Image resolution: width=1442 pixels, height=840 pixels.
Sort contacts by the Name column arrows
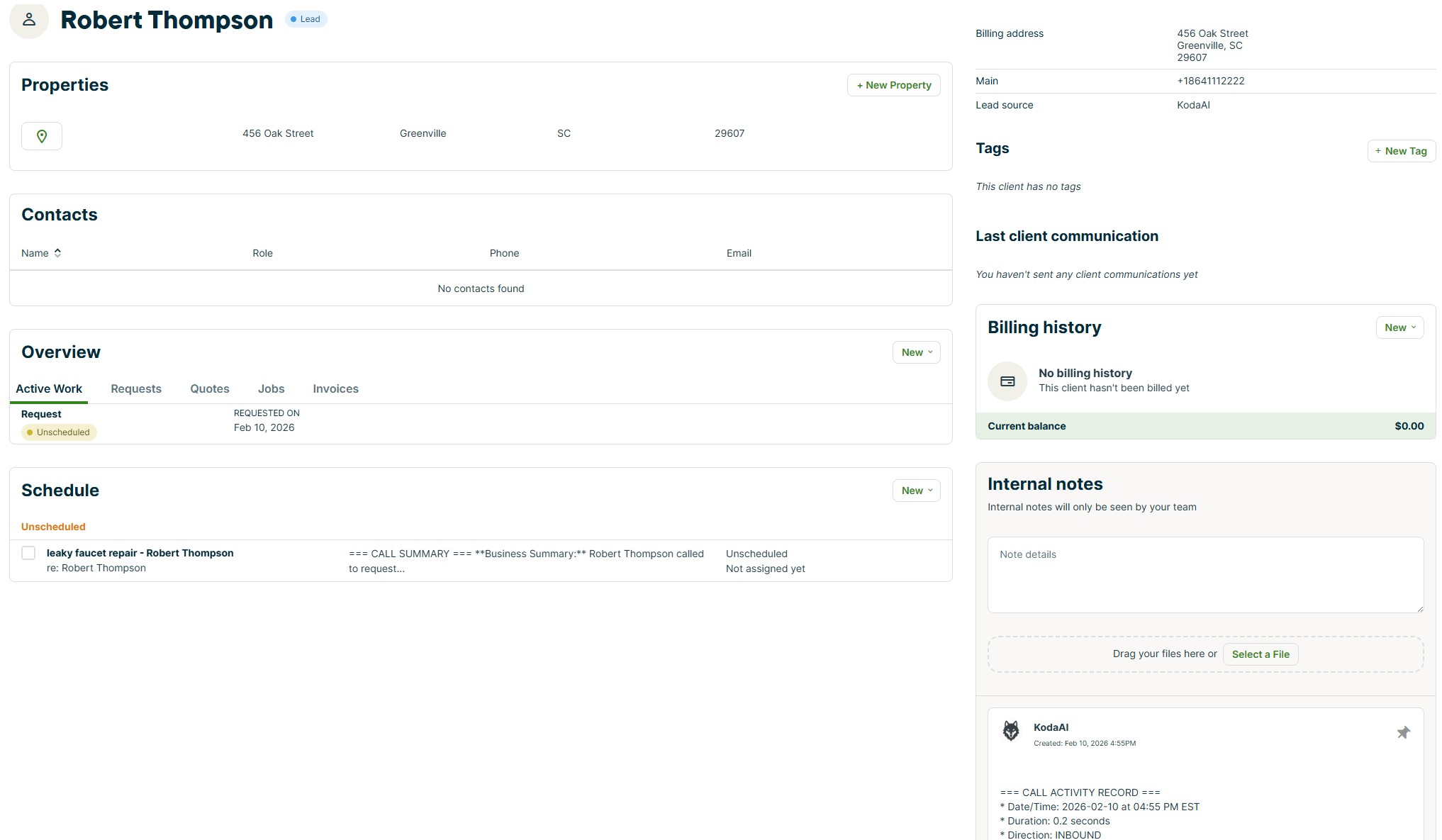[x=57, y=252]
